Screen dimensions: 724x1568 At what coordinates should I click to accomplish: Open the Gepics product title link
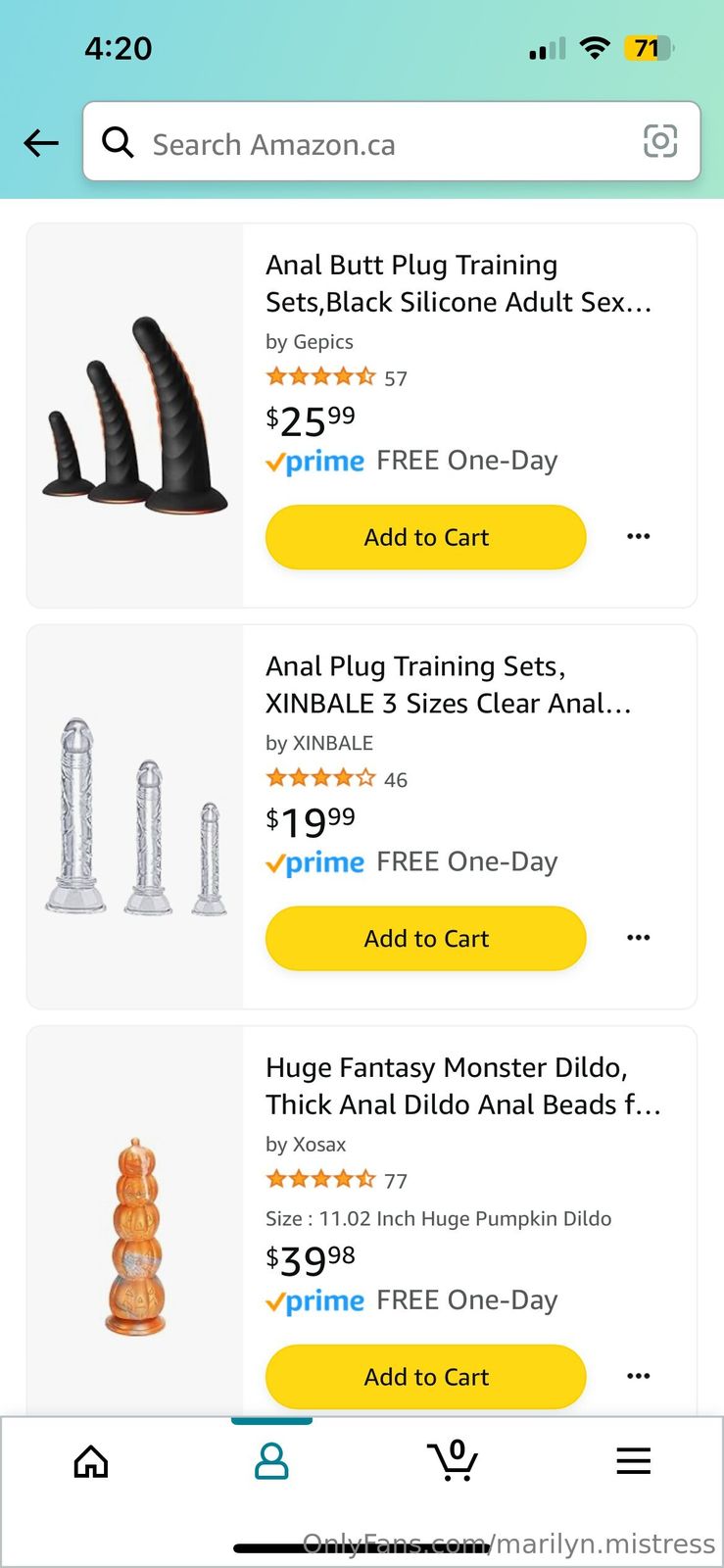458,283
